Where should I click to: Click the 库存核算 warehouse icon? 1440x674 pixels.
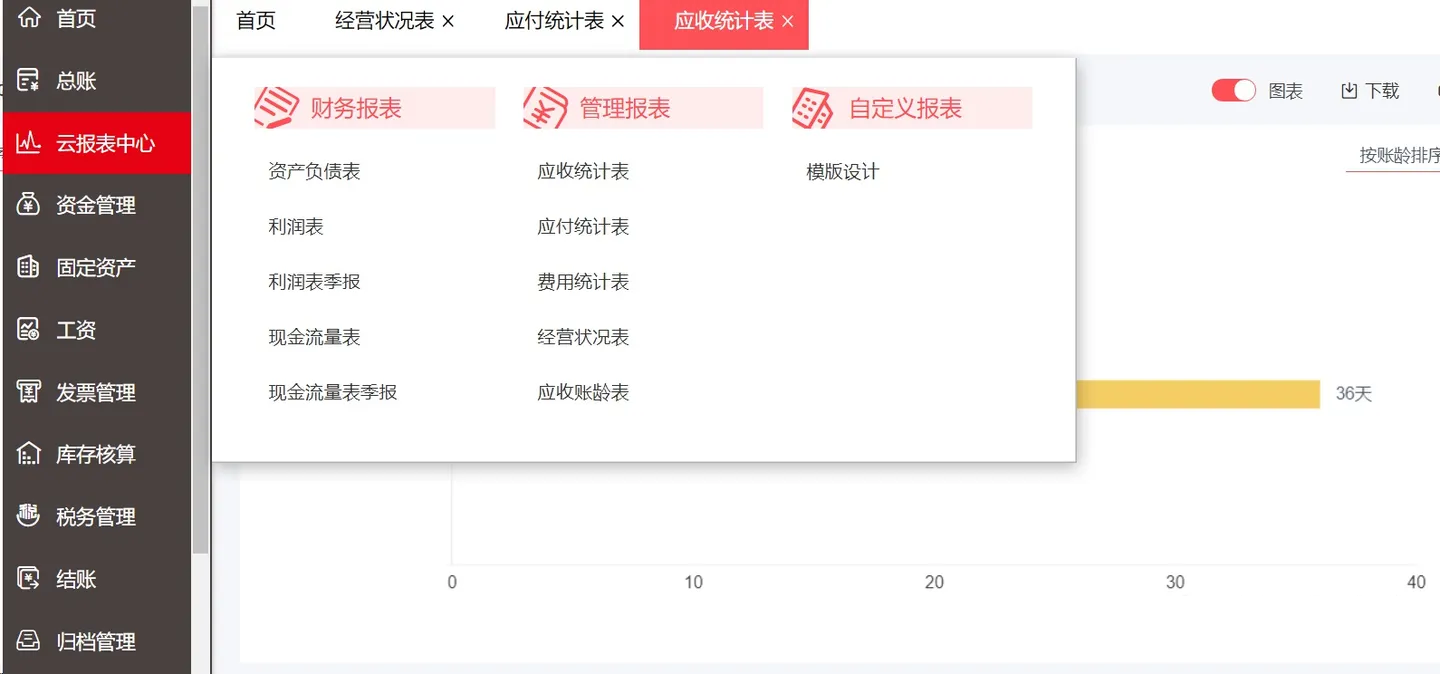point(29,454)
